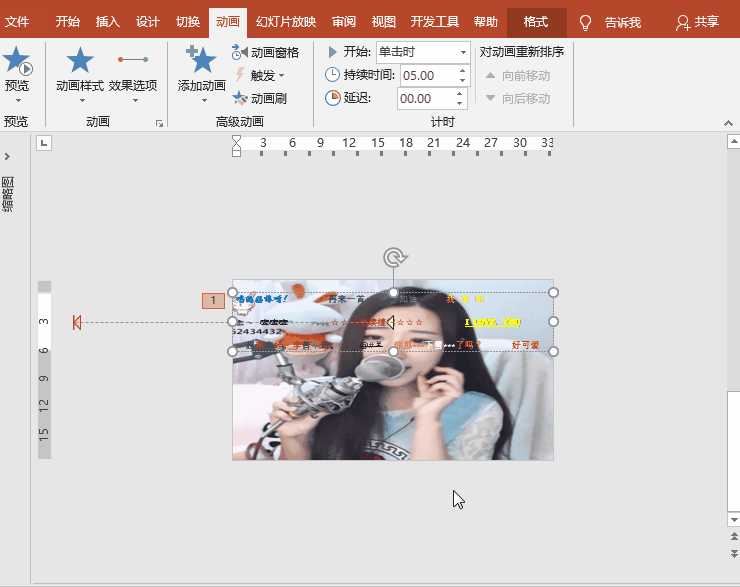Image resolution: width=740 pixels, height=587 pixels.
Task: Click the vertical scrollbar thumb
Action: tap(734, 451)
